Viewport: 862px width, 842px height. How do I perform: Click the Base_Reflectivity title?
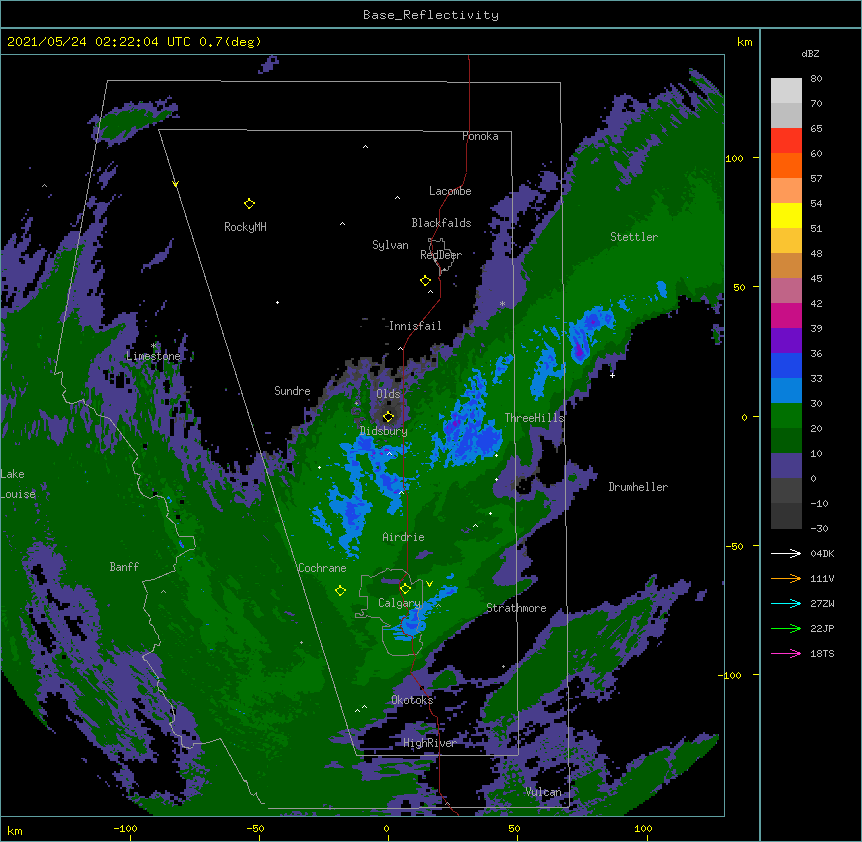tap(431, 15)
